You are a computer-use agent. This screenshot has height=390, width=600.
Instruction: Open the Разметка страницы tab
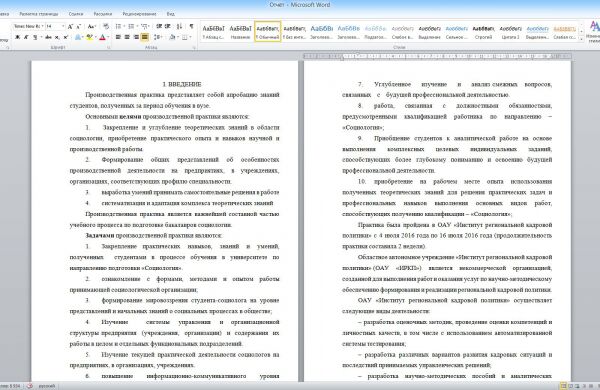(39, 14)
